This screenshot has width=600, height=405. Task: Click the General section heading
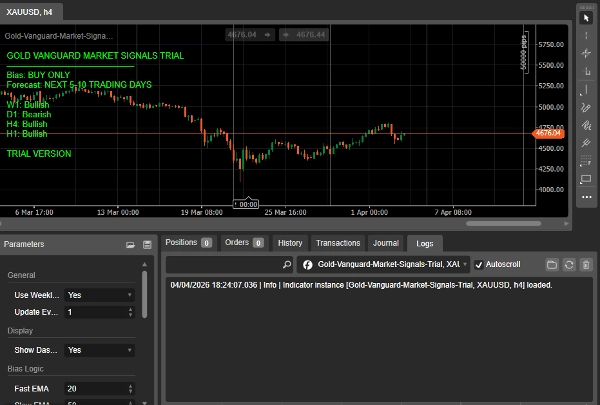pos(21,275)
